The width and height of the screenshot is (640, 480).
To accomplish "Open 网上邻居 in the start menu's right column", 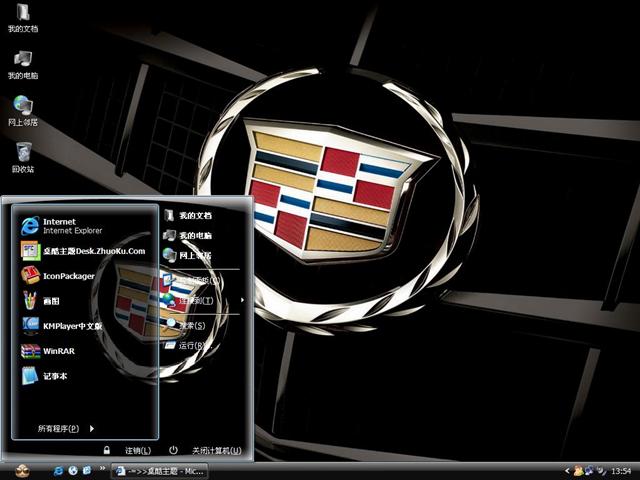I will [187, 256].
